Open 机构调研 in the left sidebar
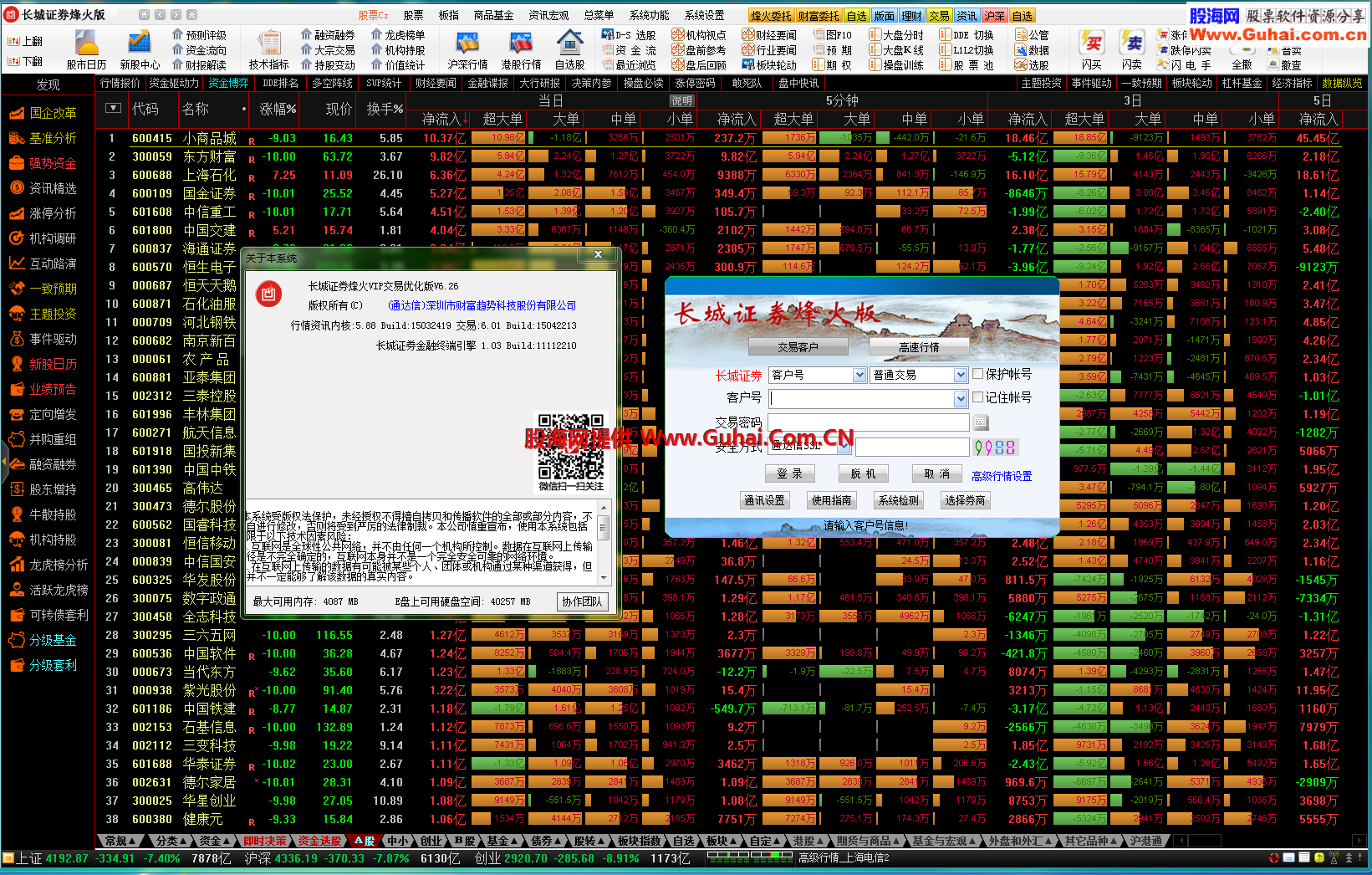 tap(43, 238)
